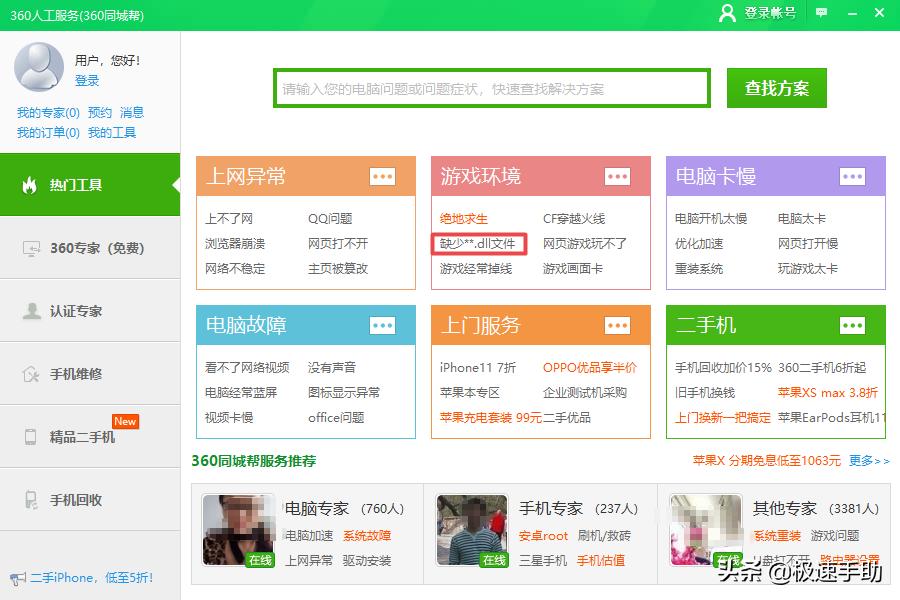Open more options for 二手机 category

click(x=852, y=326)
